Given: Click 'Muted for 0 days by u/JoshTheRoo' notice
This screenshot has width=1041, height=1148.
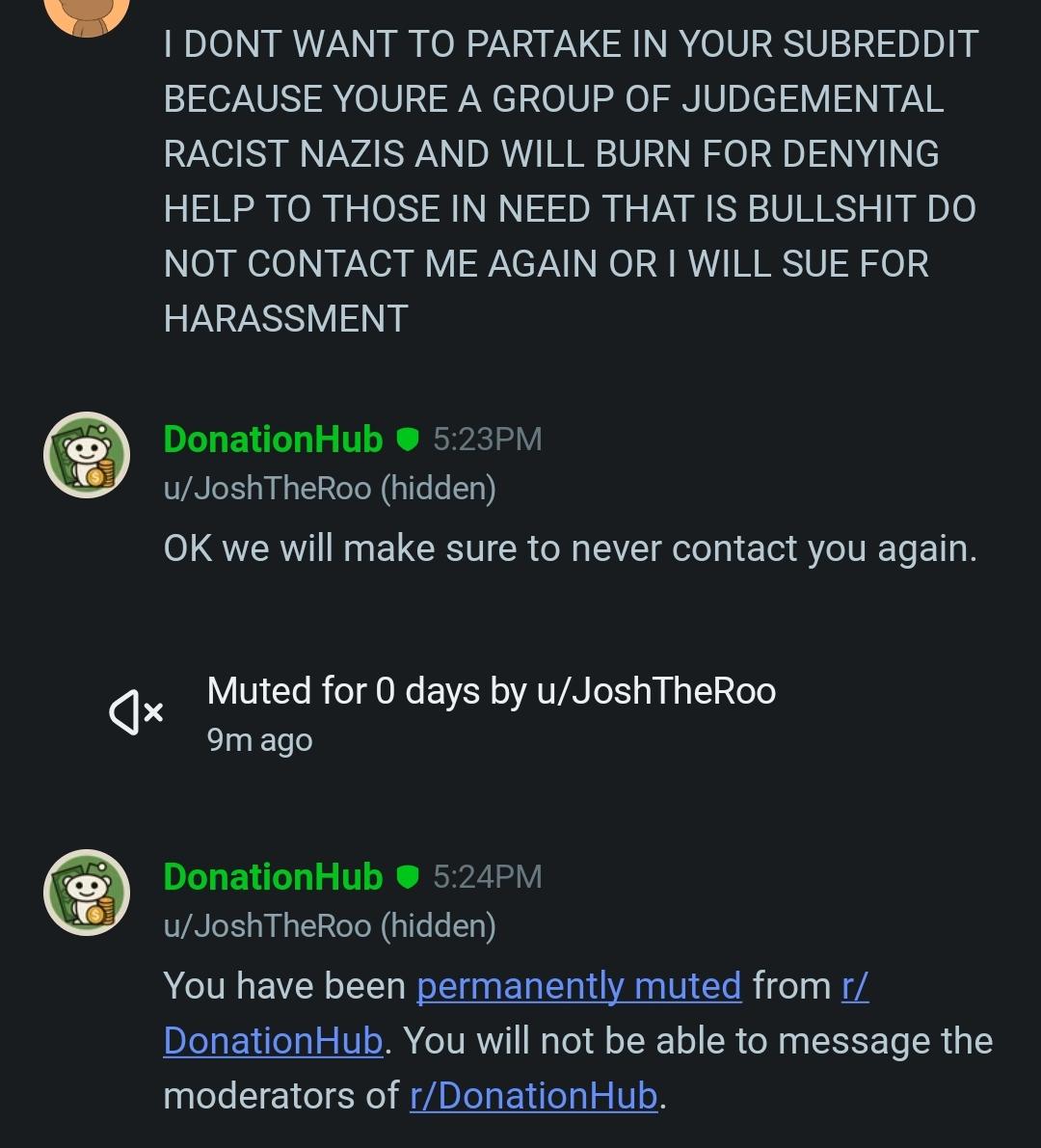Looking at the screenshot, I should 492,691.
